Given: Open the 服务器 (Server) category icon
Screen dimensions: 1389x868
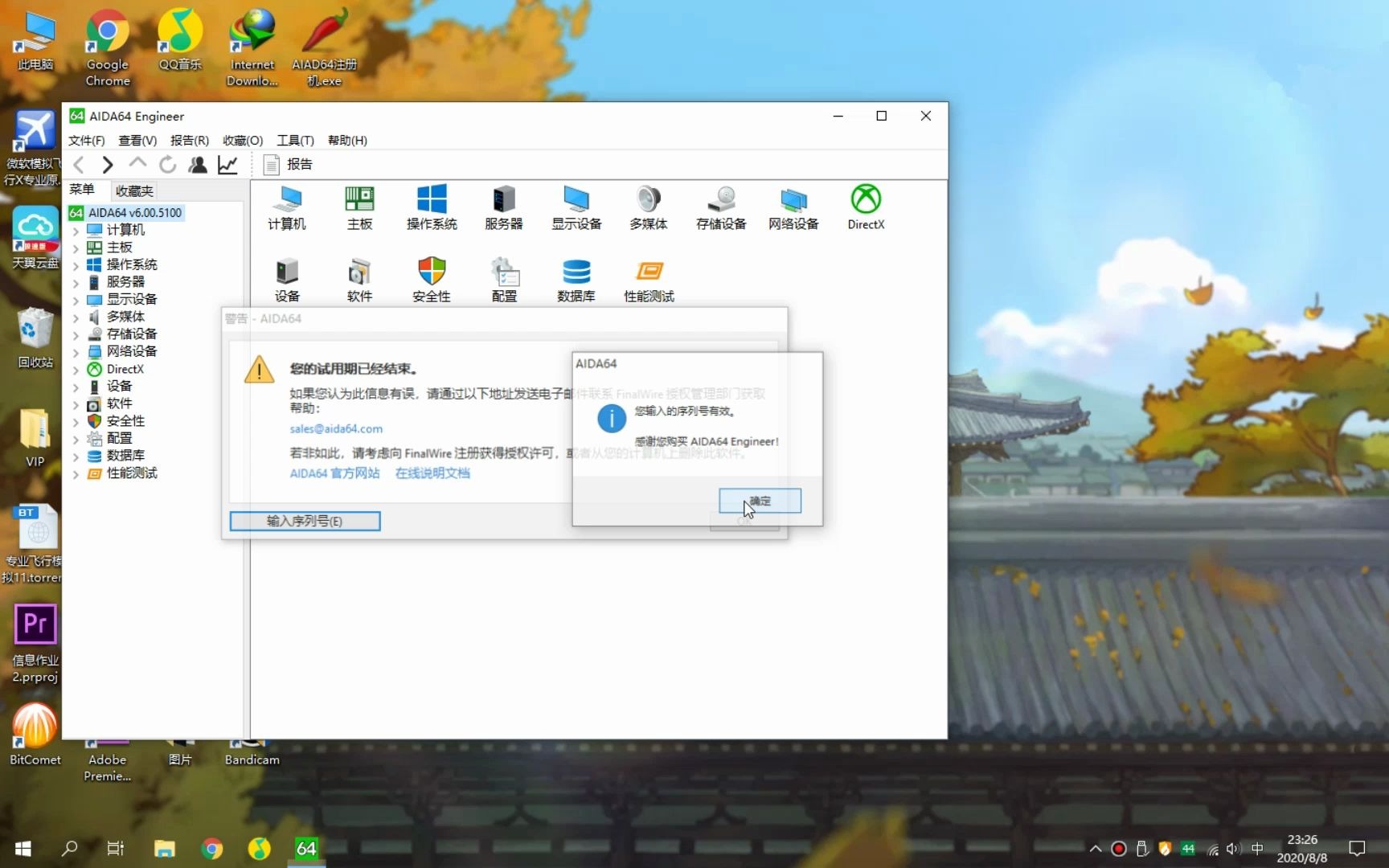Looking at the screenshot, I should click(x=504, y=207).
